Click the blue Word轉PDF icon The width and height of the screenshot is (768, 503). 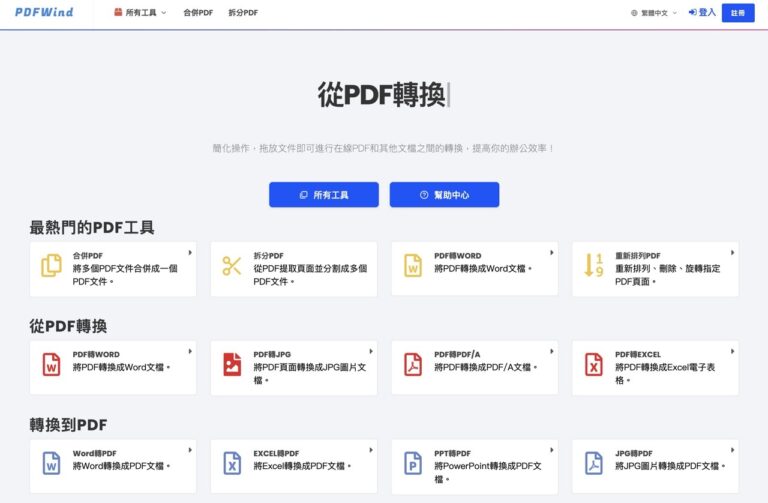(x=51, y=463)
